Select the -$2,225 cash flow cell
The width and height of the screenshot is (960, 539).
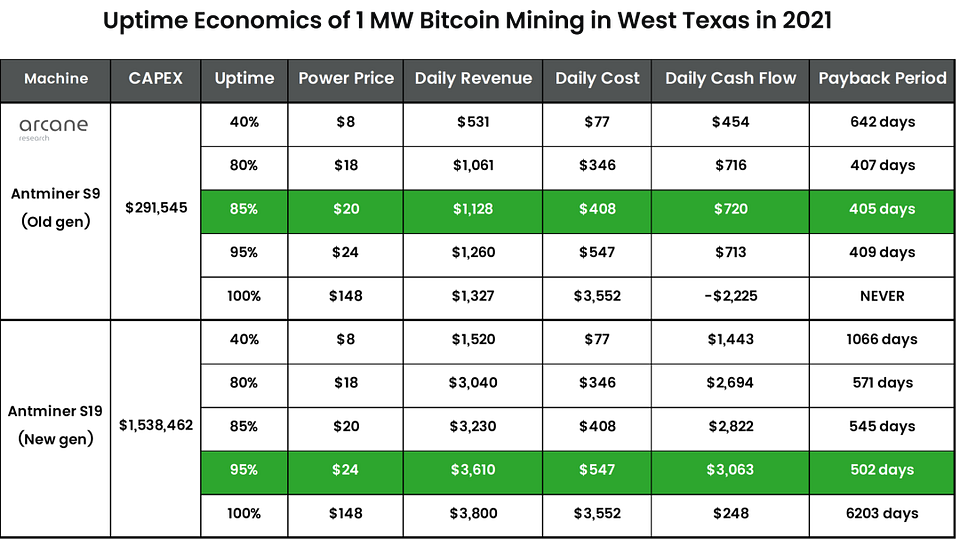point(730,298)
